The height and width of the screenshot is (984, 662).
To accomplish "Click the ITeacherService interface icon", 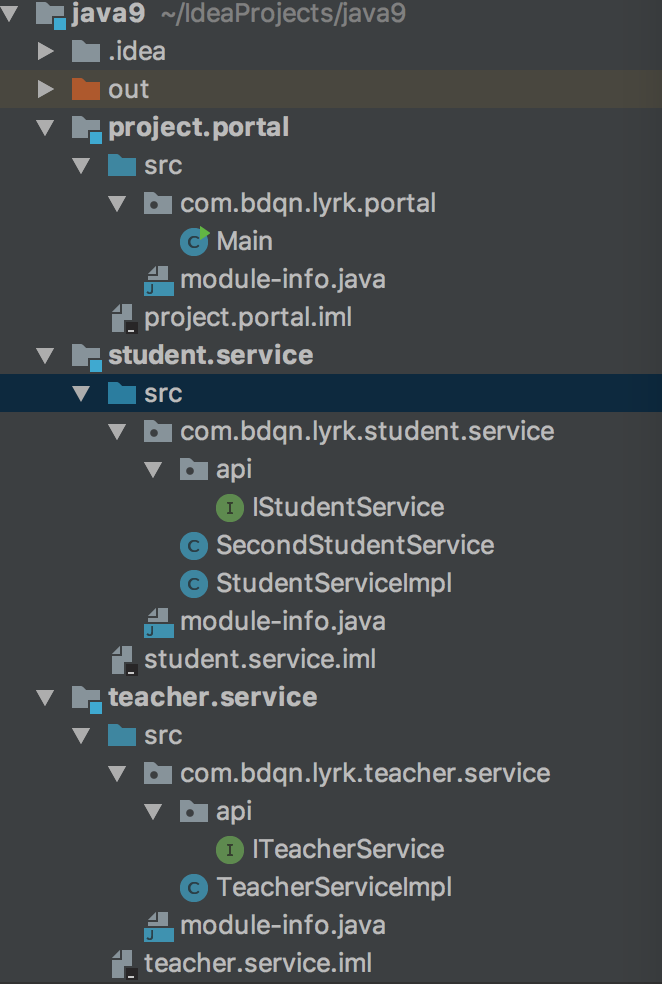I will 230,850.
